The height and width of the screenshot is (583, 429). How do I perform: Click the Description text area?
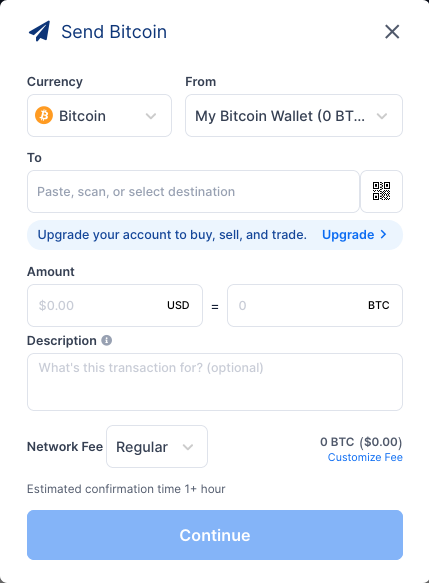click(x=215, y=382)
